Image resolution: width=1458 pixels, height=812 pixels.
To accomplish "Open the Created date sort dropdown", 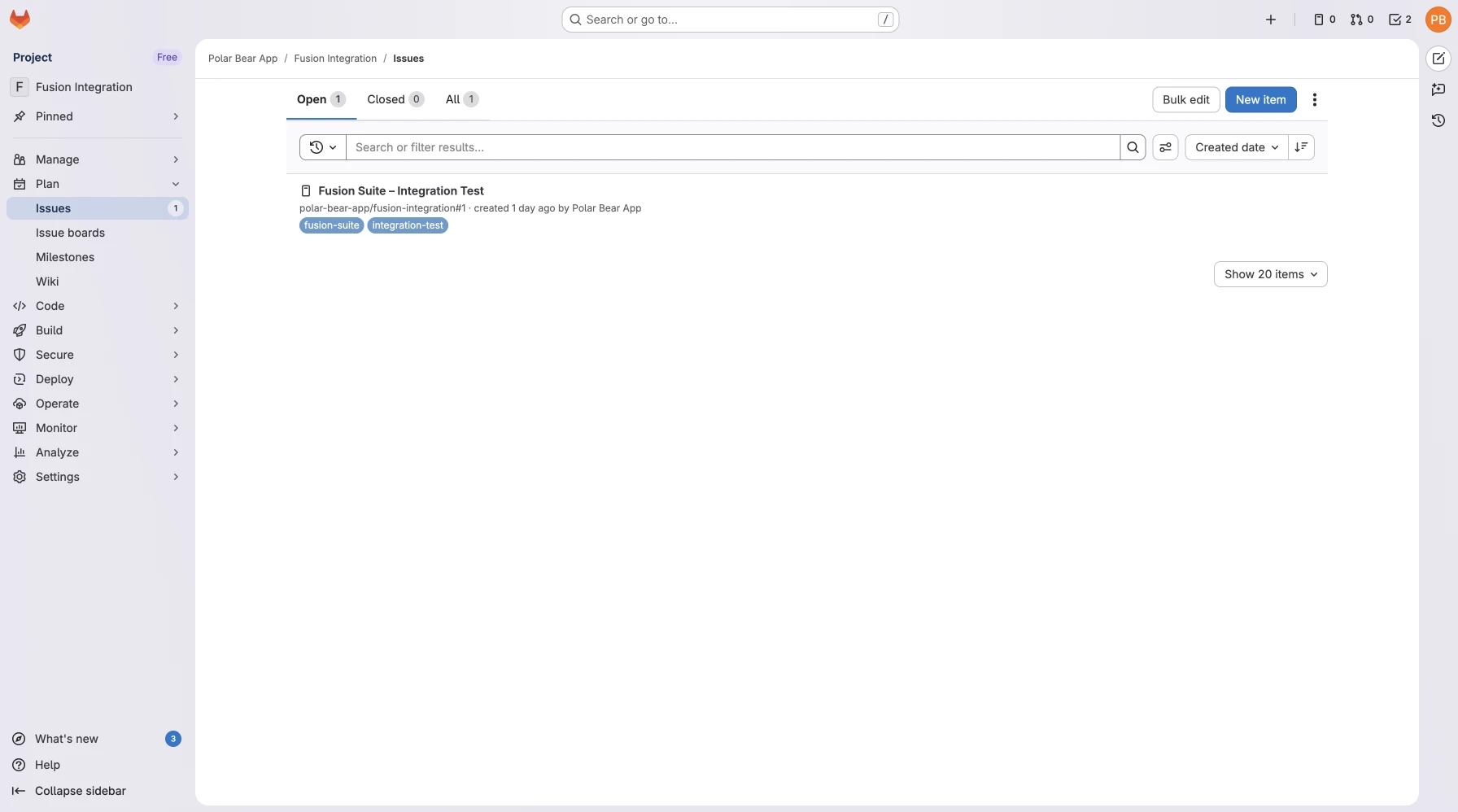I will pos(1236,147).
